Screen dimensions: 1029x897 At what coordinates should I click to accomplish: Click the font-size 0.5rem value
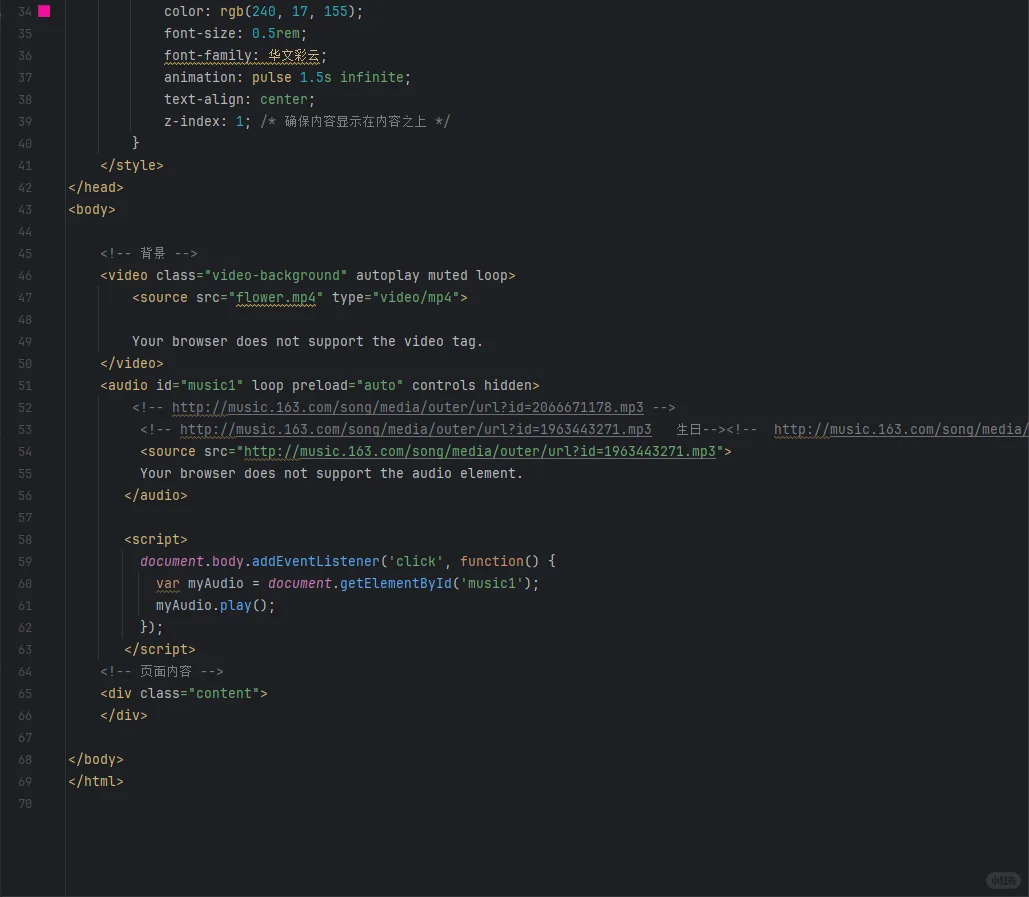click(x=276, y=33)
